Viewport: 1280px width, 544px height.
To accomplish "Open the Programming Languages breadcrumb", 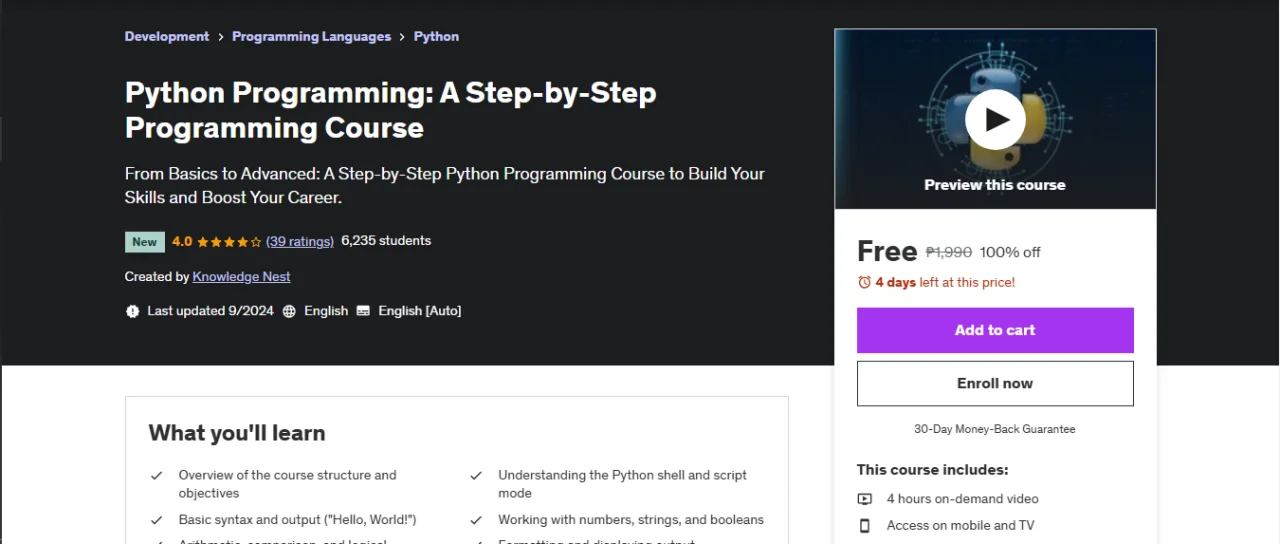I will coord(311,36).
